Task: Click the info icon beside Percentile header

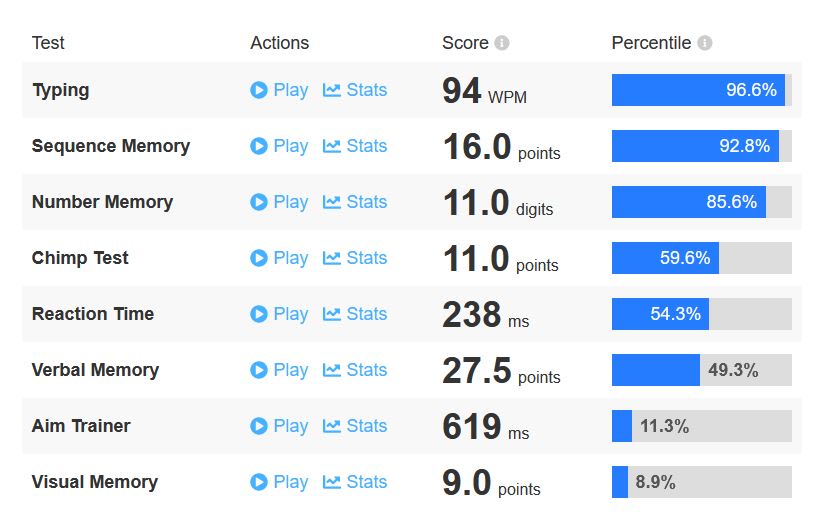Action: (x=705, y=43)
